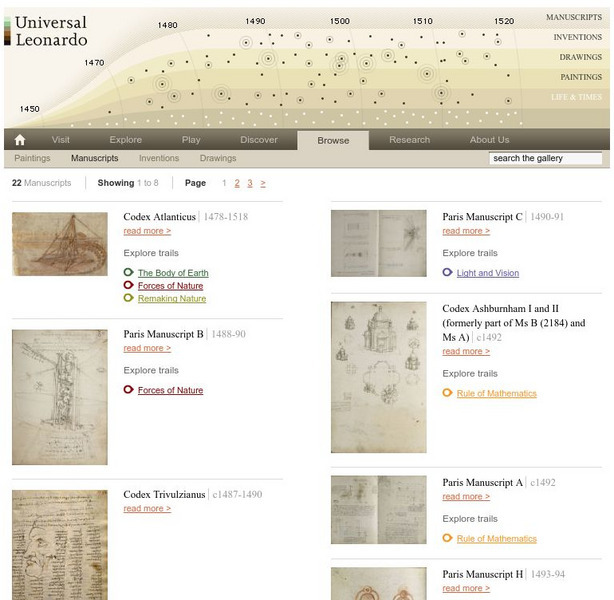The width and height of the screenshot is (614, 600).
Task: Open the Play menu
Action: coord(191,140)
